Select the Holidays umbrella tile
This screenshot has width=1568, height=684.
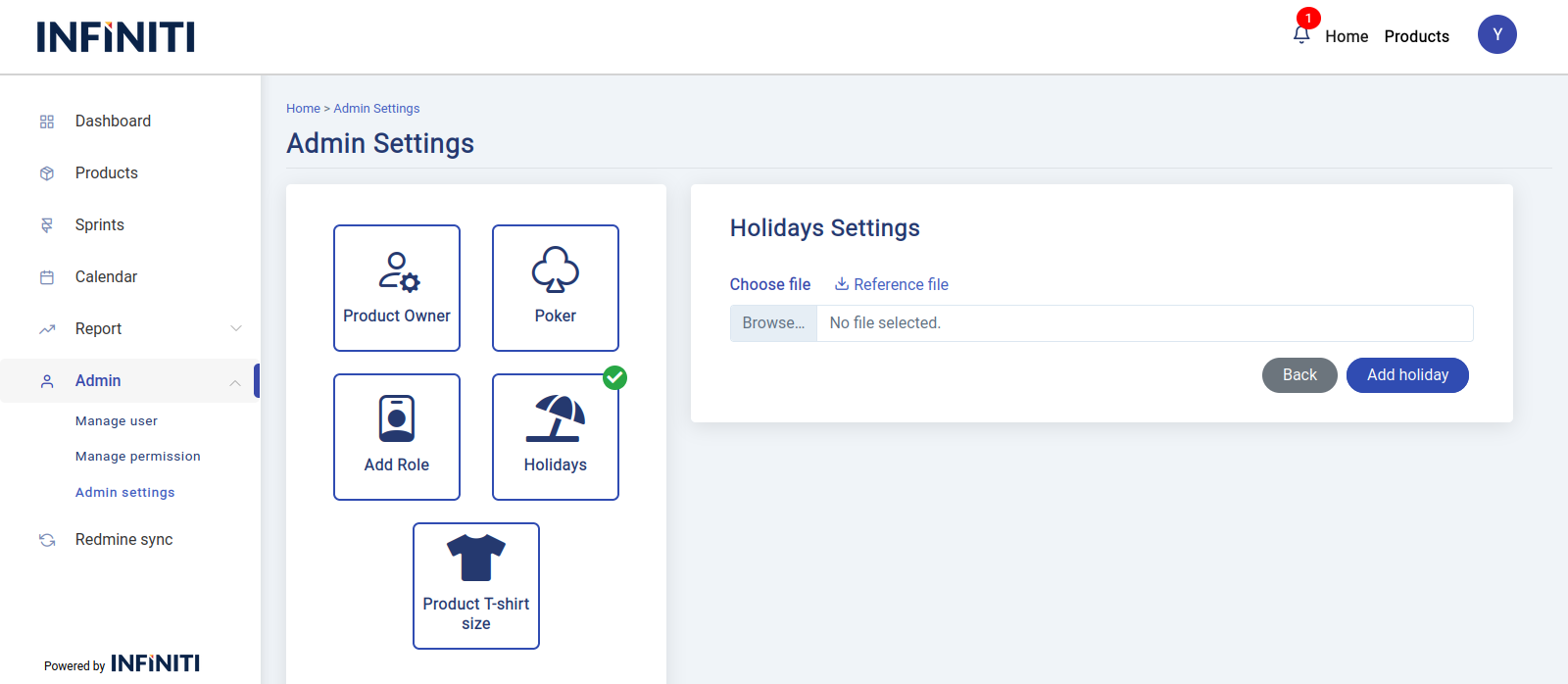[556, 437]
